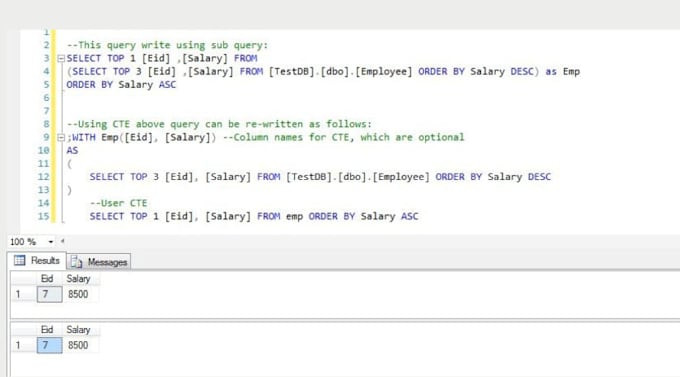Click line number 12 in the margin
680x377 pixels.
44,177
